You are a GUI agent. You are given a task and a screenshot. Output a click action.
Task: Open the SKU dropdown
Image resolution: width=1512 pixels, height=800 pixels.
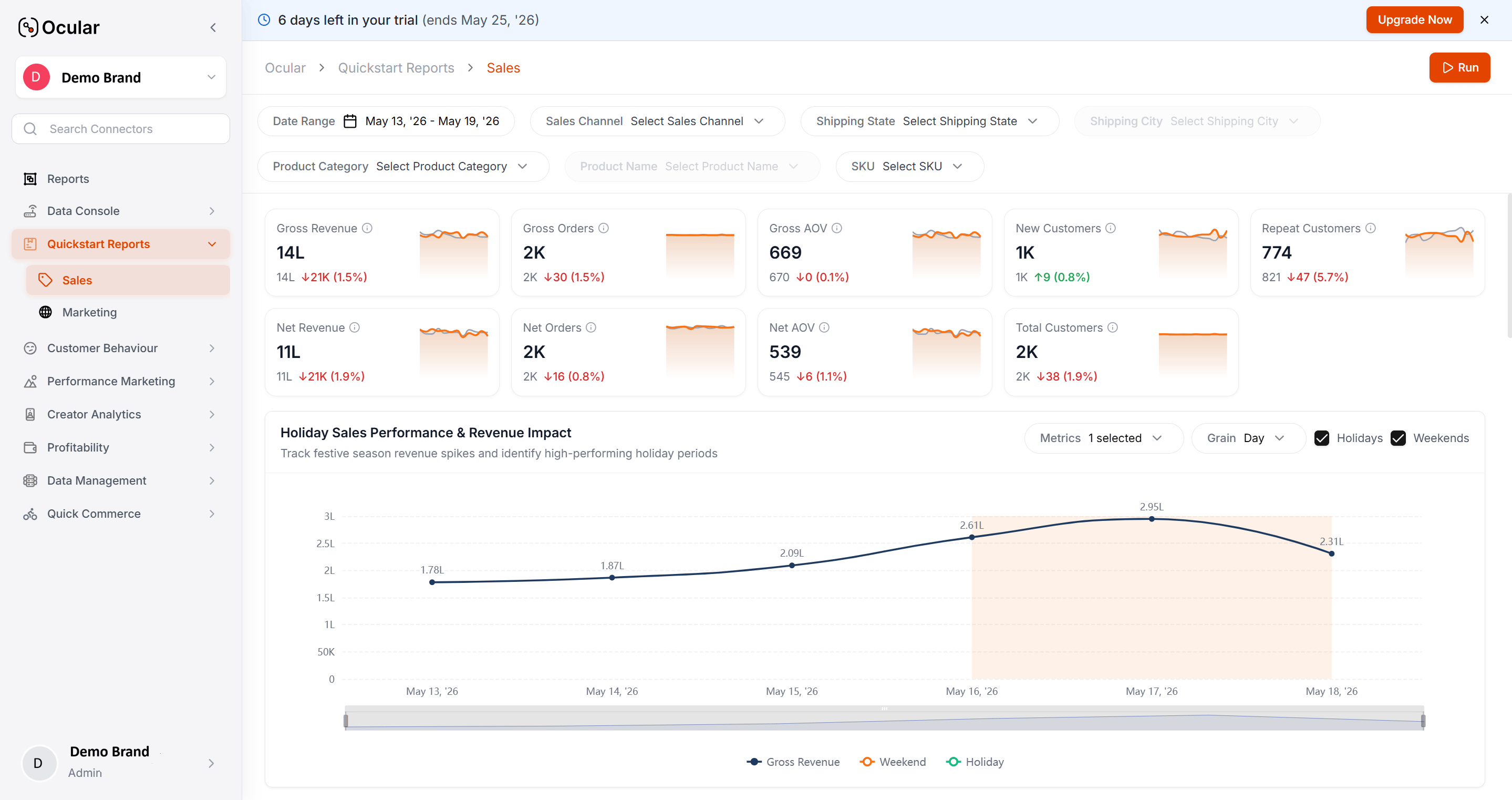coord(910,166)
